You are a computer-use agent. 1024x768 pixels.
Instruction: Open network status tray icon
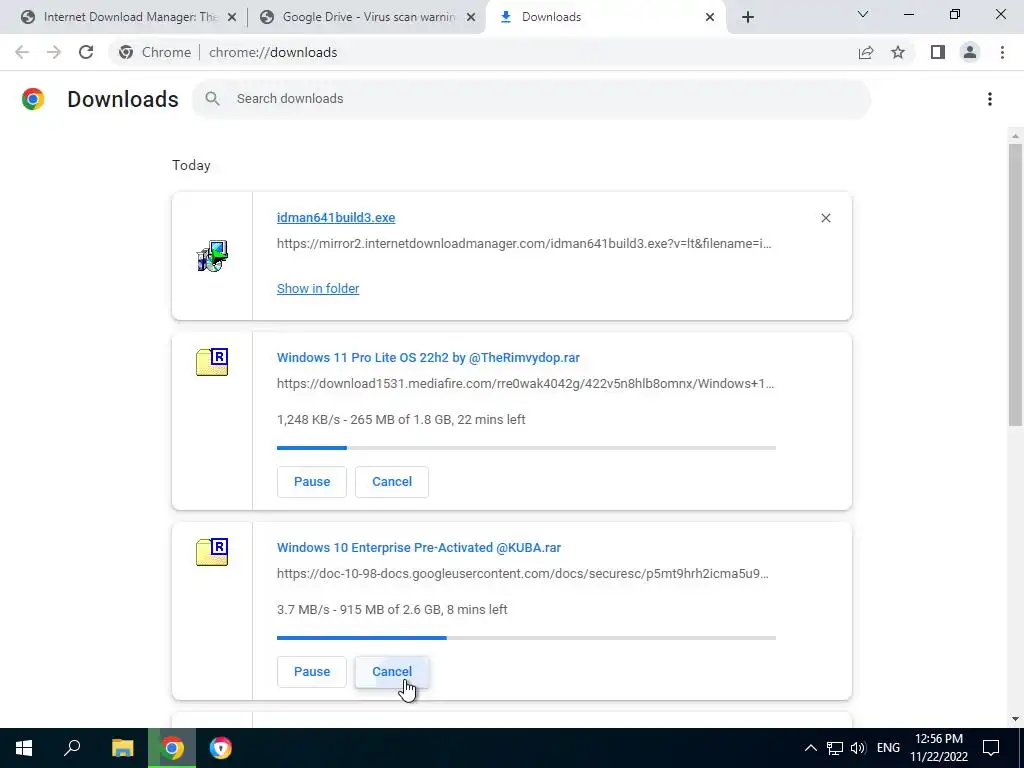coord(835,748)
